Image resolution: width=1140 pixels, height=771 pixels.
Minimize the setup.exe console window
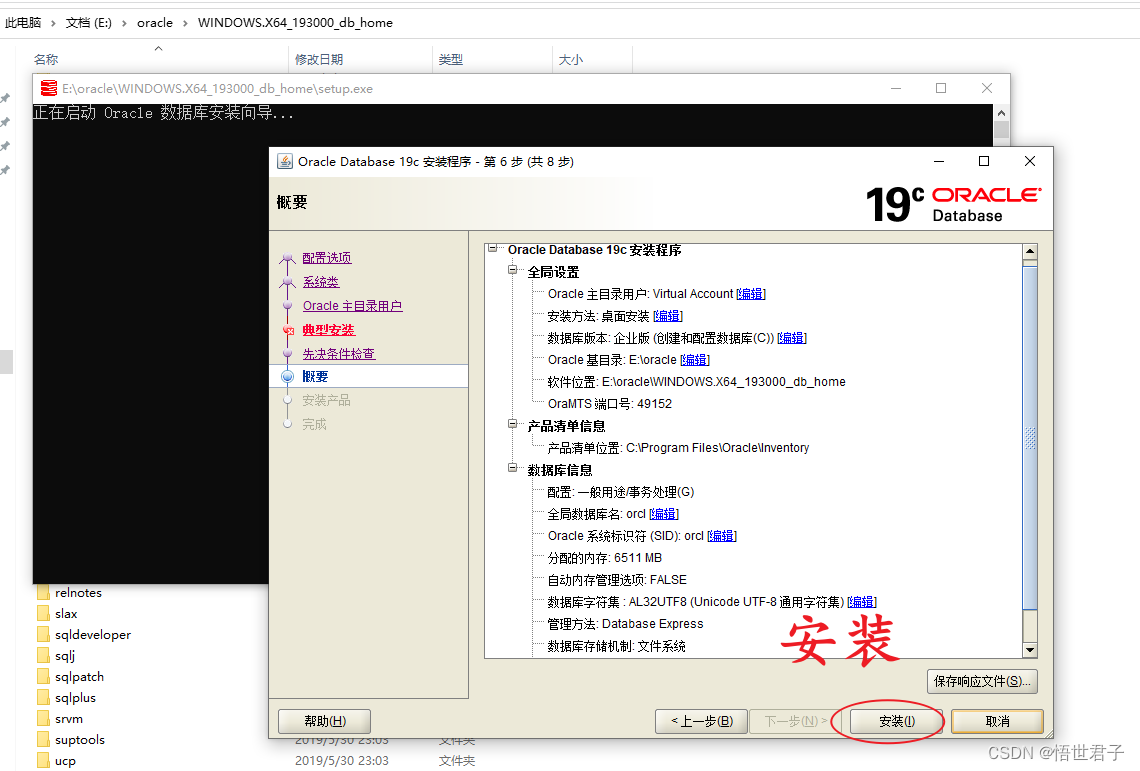896,88
